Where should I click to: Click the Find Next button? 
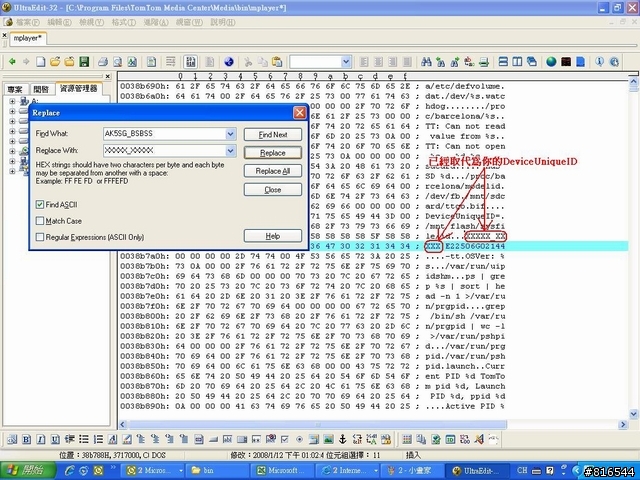273,135
